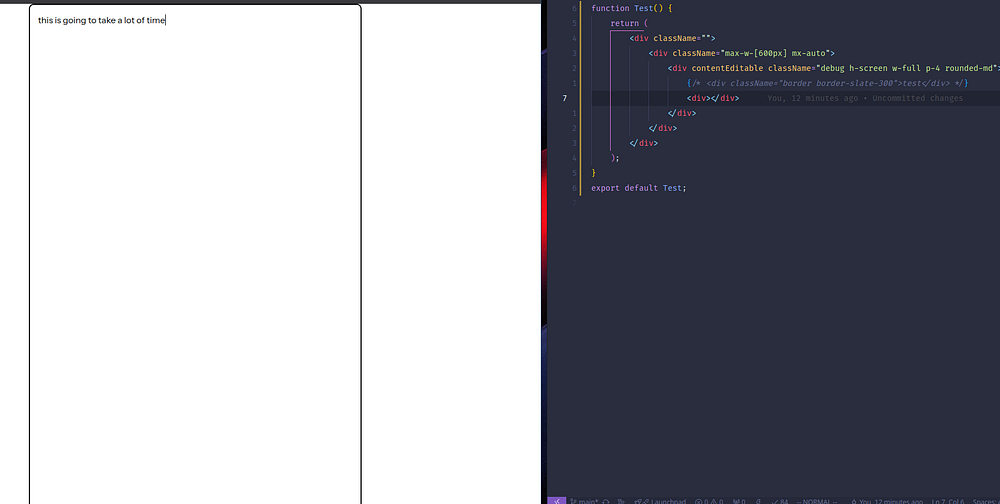The image size is (1000, 504).
Task: Click the synchronize changes icon beside main*
Action: [x=606, y=501]
